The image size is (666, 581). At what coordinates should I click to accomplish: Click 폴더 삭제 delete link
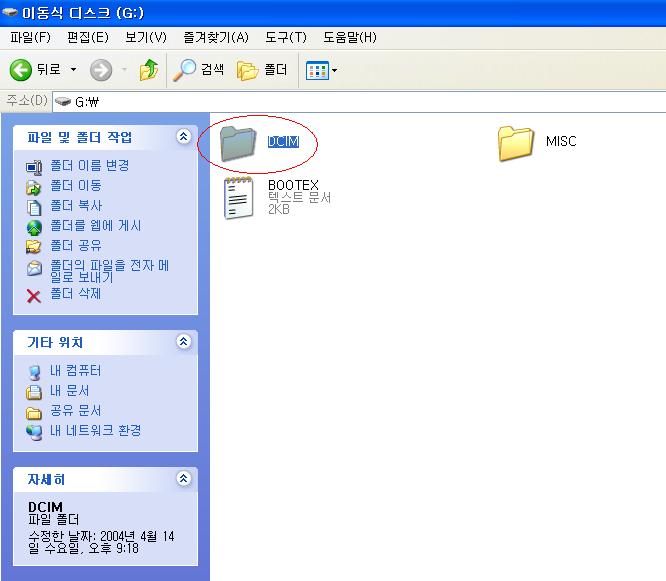[x=76, y=293]
